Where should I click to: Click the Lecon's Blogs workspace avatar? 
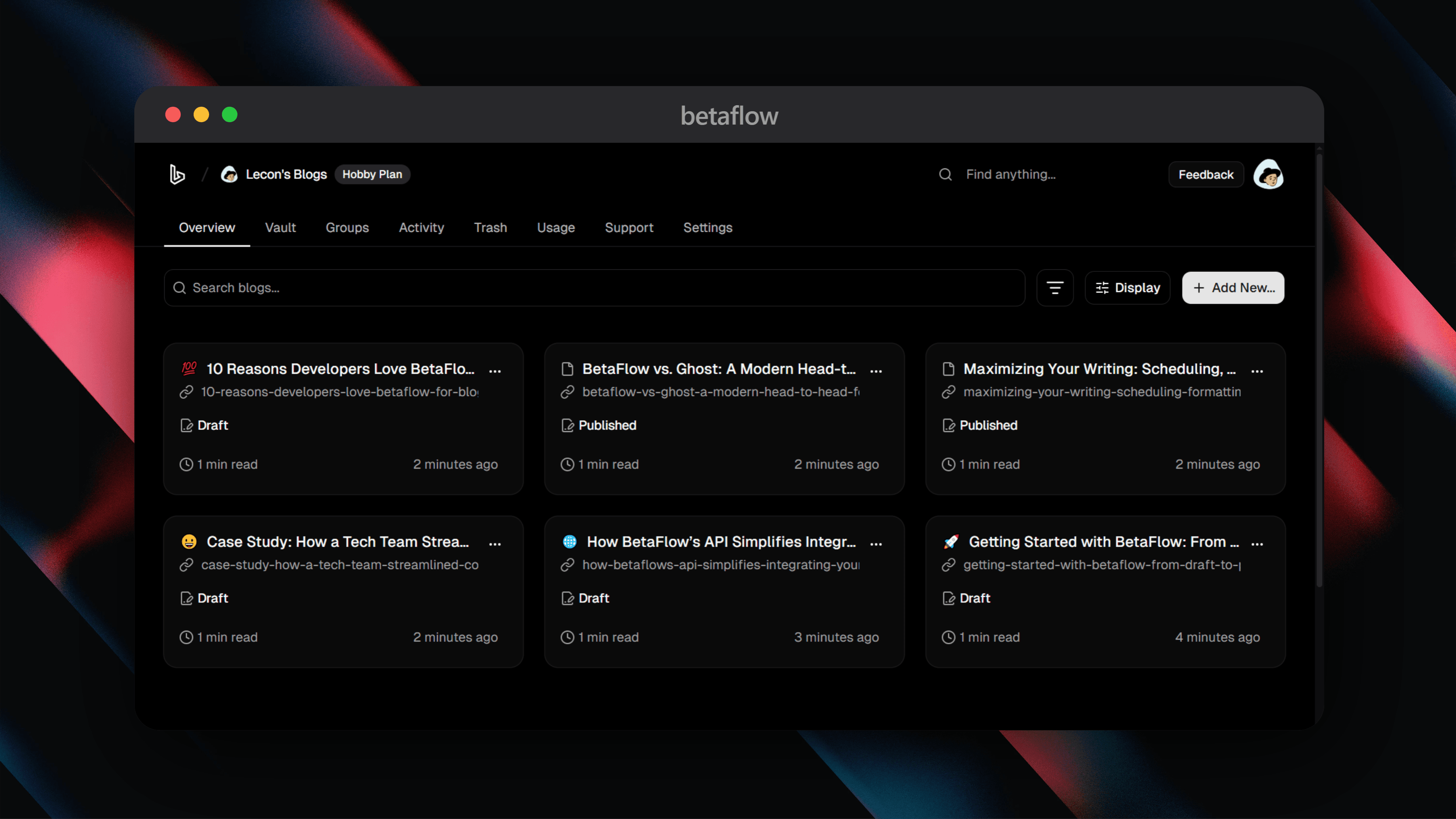point(229,175)
